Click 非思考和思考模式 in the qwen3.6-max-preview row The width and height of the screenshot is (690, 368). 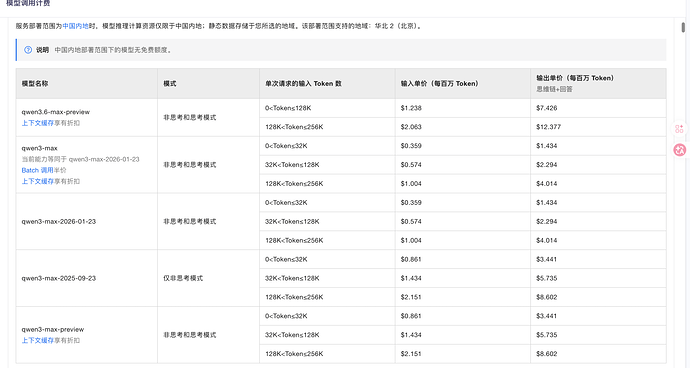pyautogui.click(x=190, y=118)
